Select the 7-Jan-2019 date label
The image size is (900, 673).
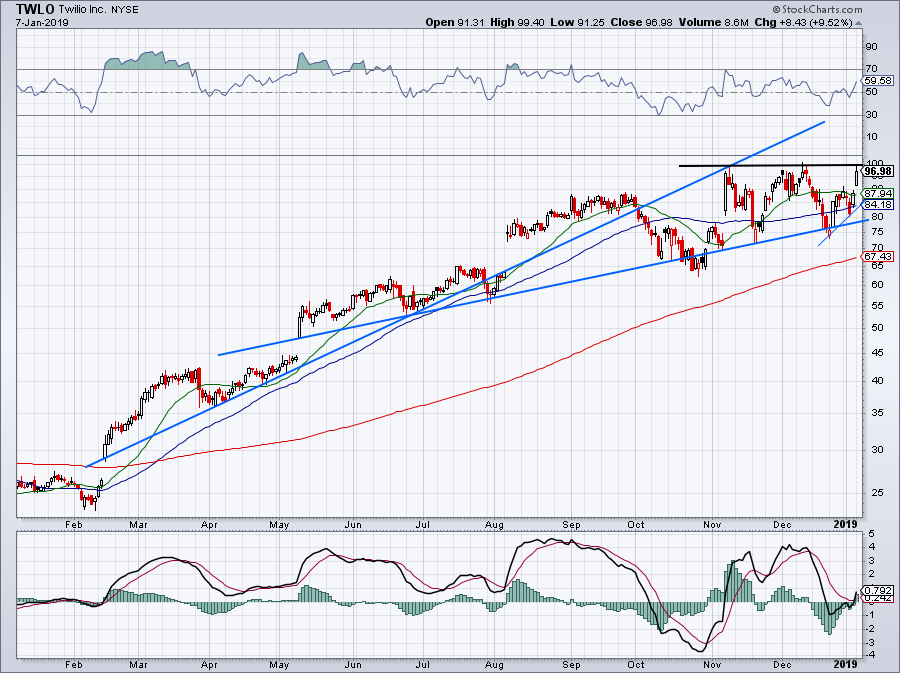point(42,22)
